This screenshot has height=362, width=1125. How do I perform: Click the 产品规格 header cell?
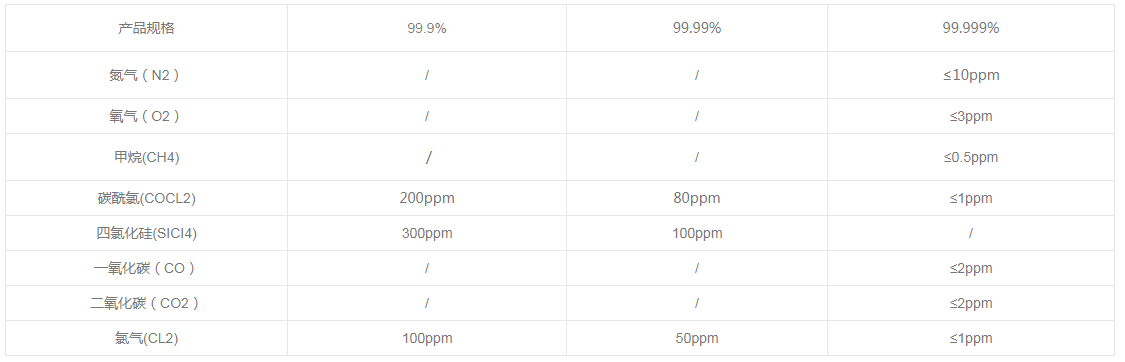click(146, 28)
